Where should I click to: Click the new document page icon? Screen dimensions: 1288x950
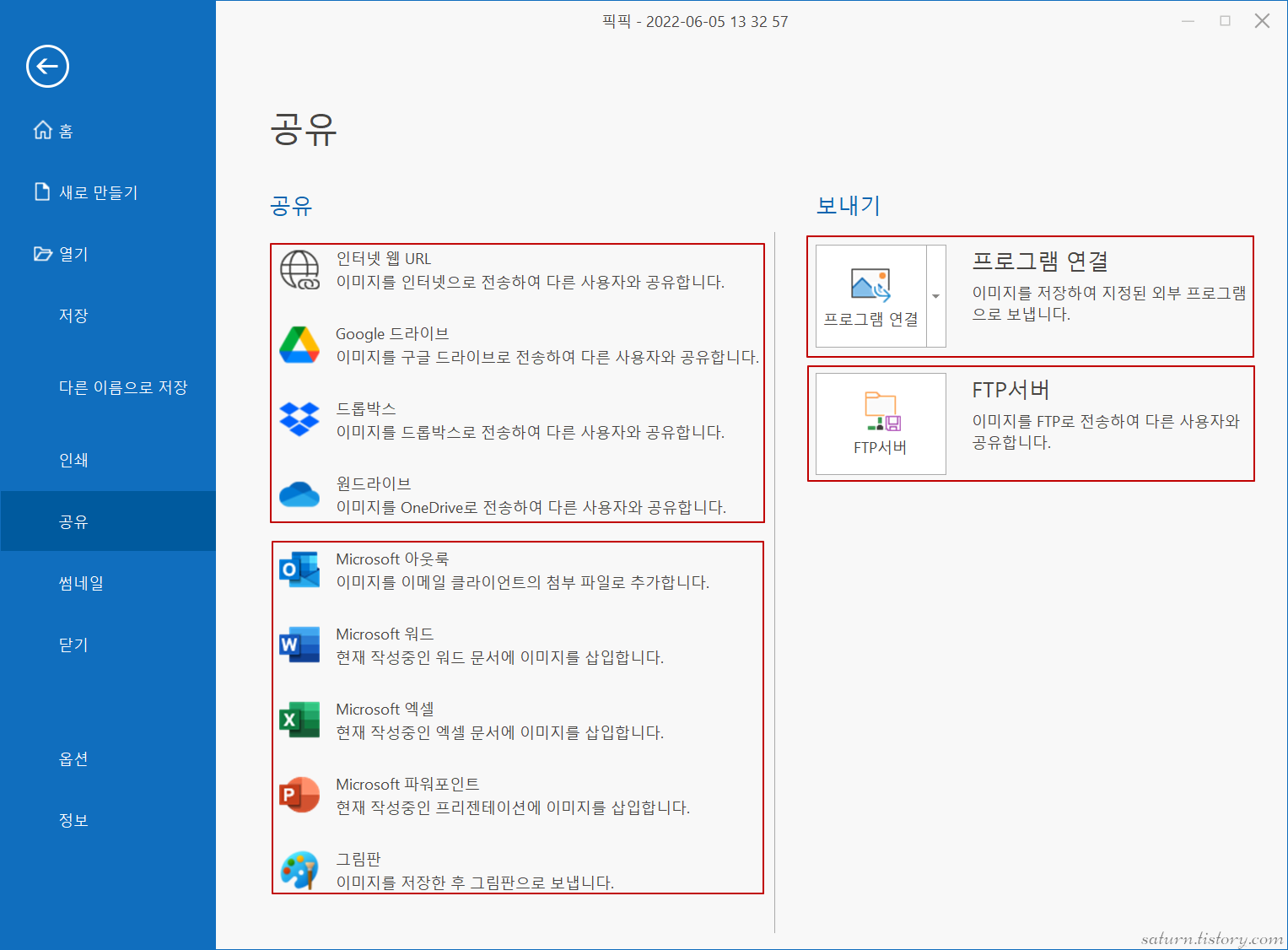[x=42, y=192]
